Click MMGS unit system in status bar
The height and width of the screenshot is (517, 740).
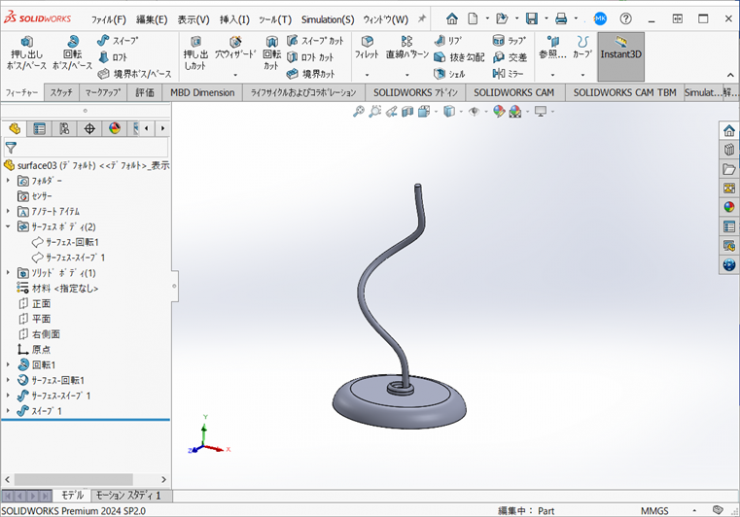(655, 510)
